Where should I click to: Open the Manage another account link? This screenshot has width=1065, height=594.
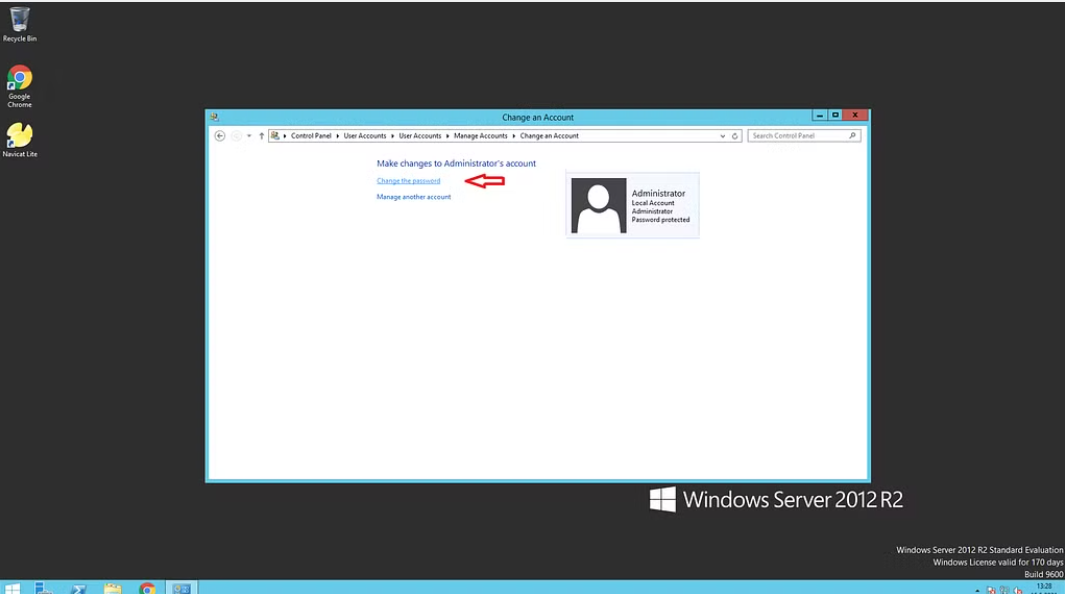(414, 197)
